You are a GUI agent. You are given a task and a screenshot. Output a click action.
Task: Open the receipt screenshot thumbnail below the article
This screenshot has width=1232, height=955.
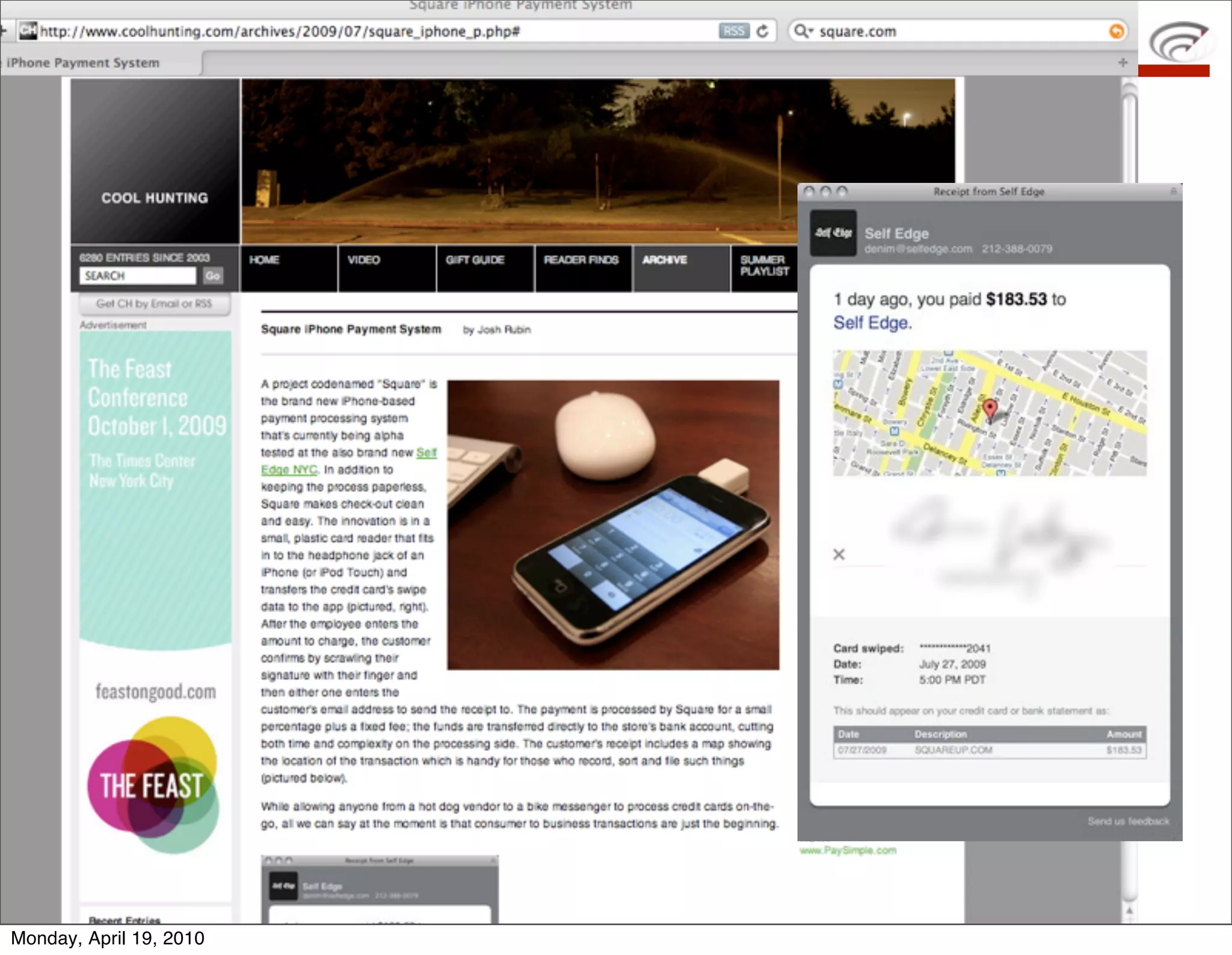coord(379,889)
